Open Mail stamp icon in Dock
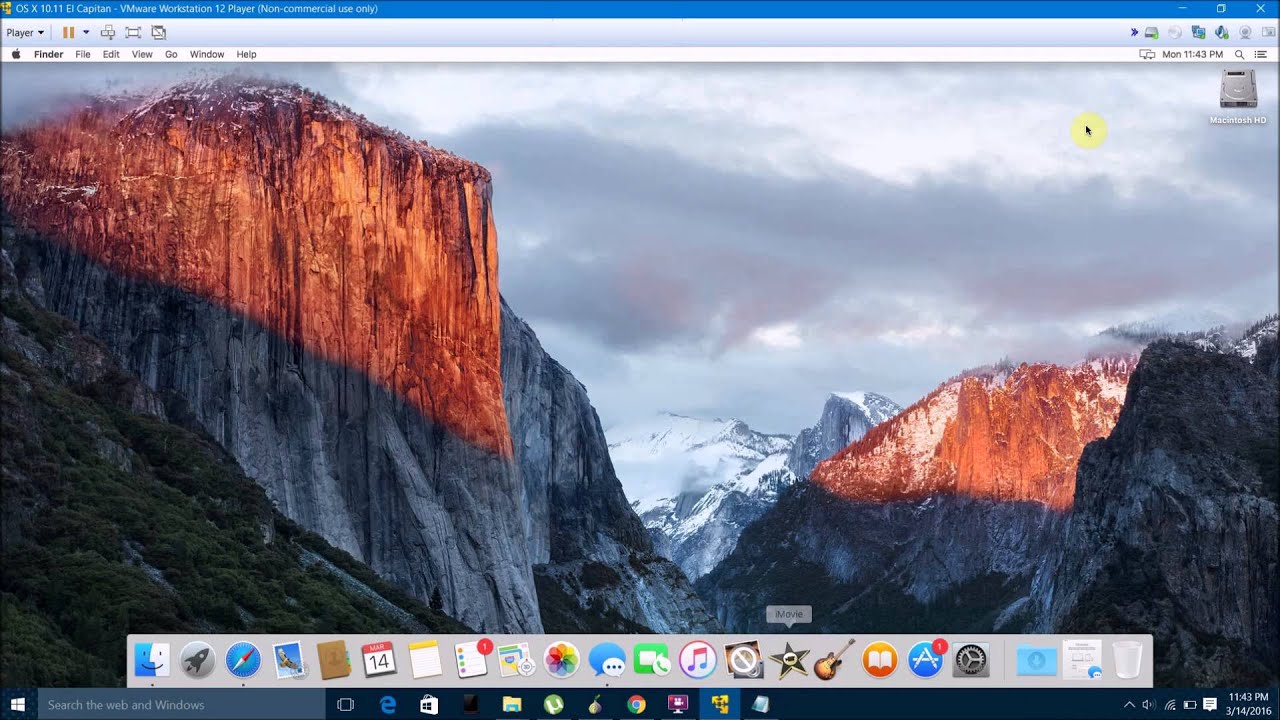The width and height of the screenshot is (1280, 720). (289, 660)
